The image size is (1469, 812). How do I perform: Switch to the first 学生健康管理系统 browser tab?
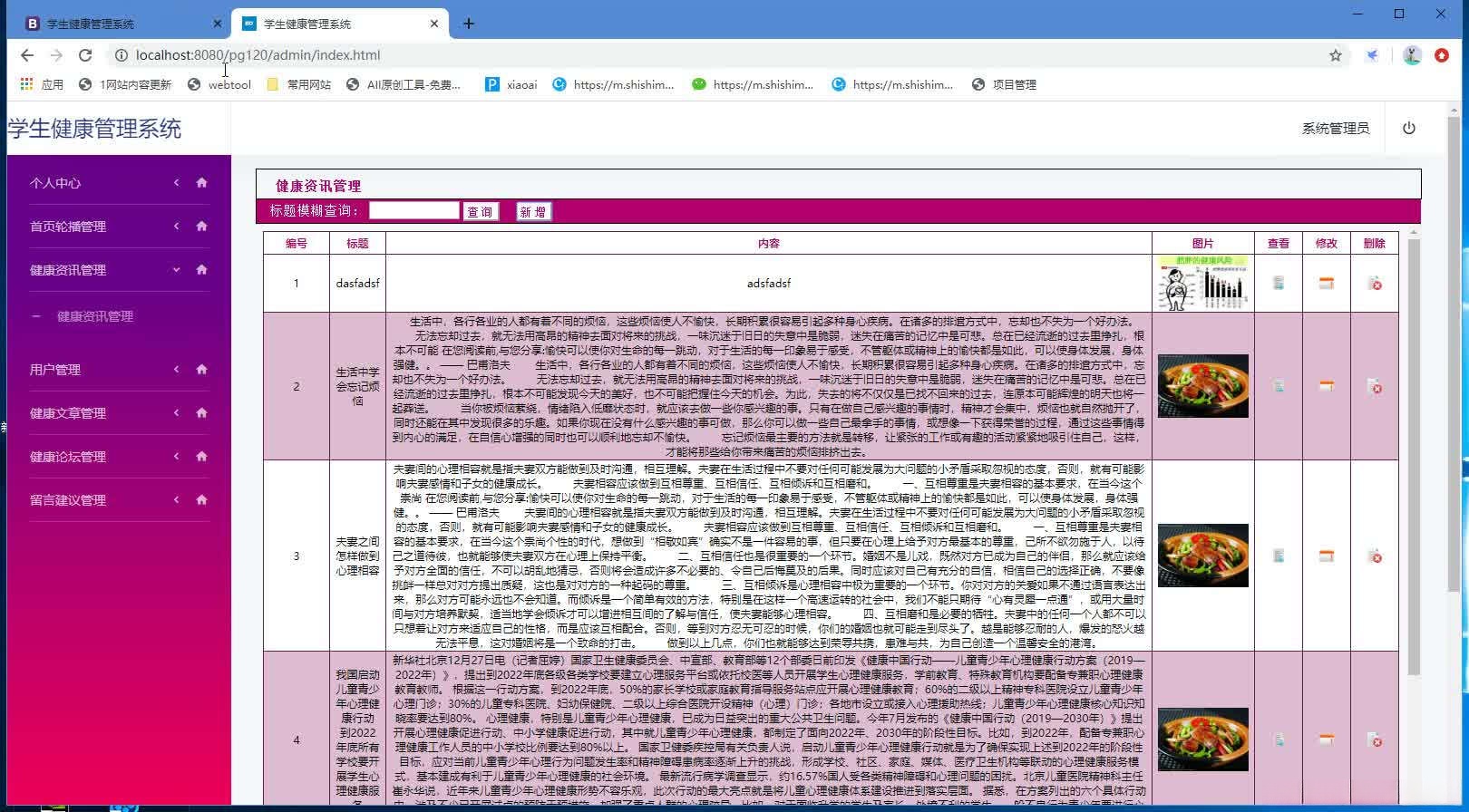118,24
